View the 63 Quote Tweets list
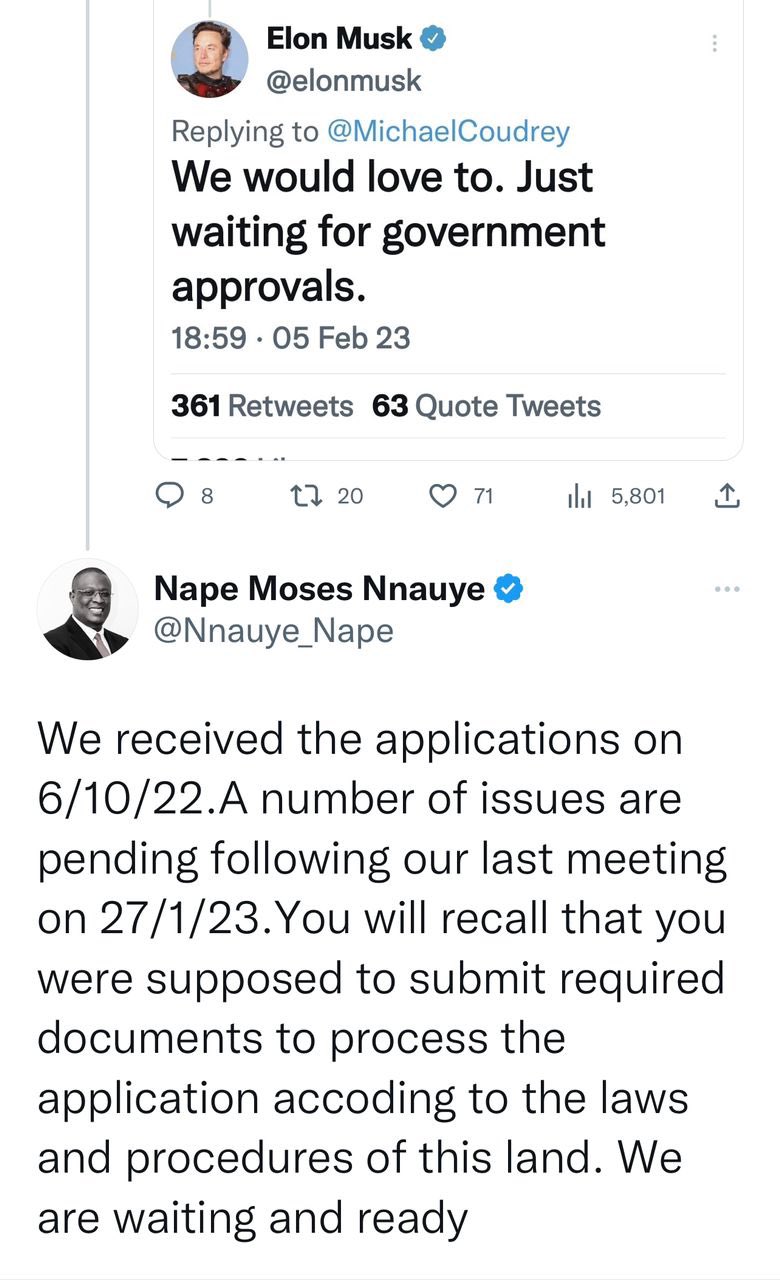This screenshot has width=780, height=1280. pos(486,406)
